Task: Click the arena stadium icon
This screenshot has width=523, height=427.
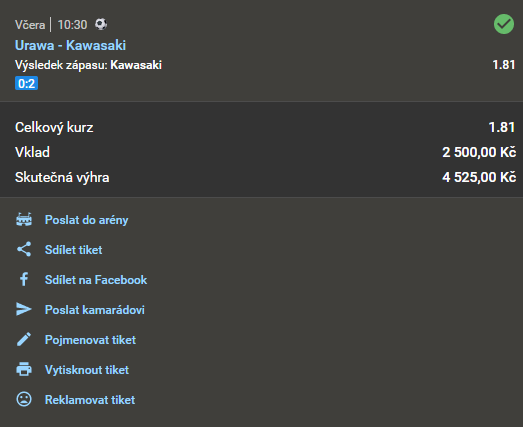Action: pyautogui.click(x=24, y=220)
